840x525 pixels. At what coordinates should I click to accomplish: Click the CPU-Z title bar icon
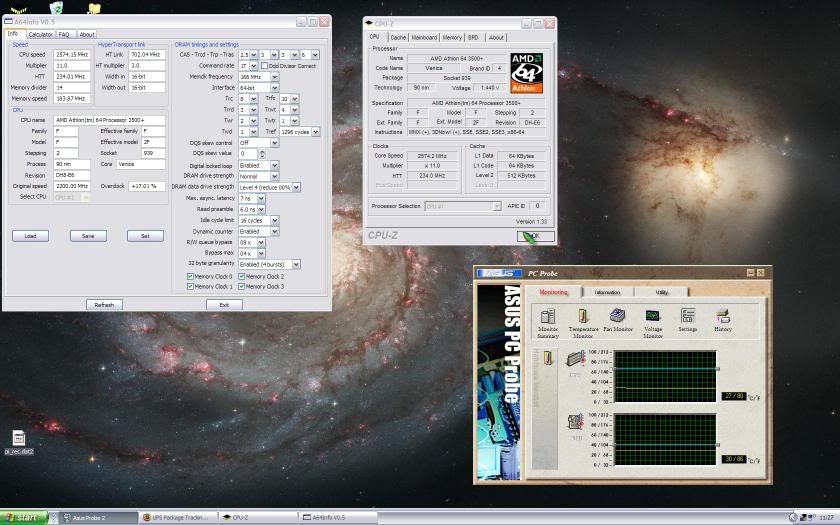369,24
